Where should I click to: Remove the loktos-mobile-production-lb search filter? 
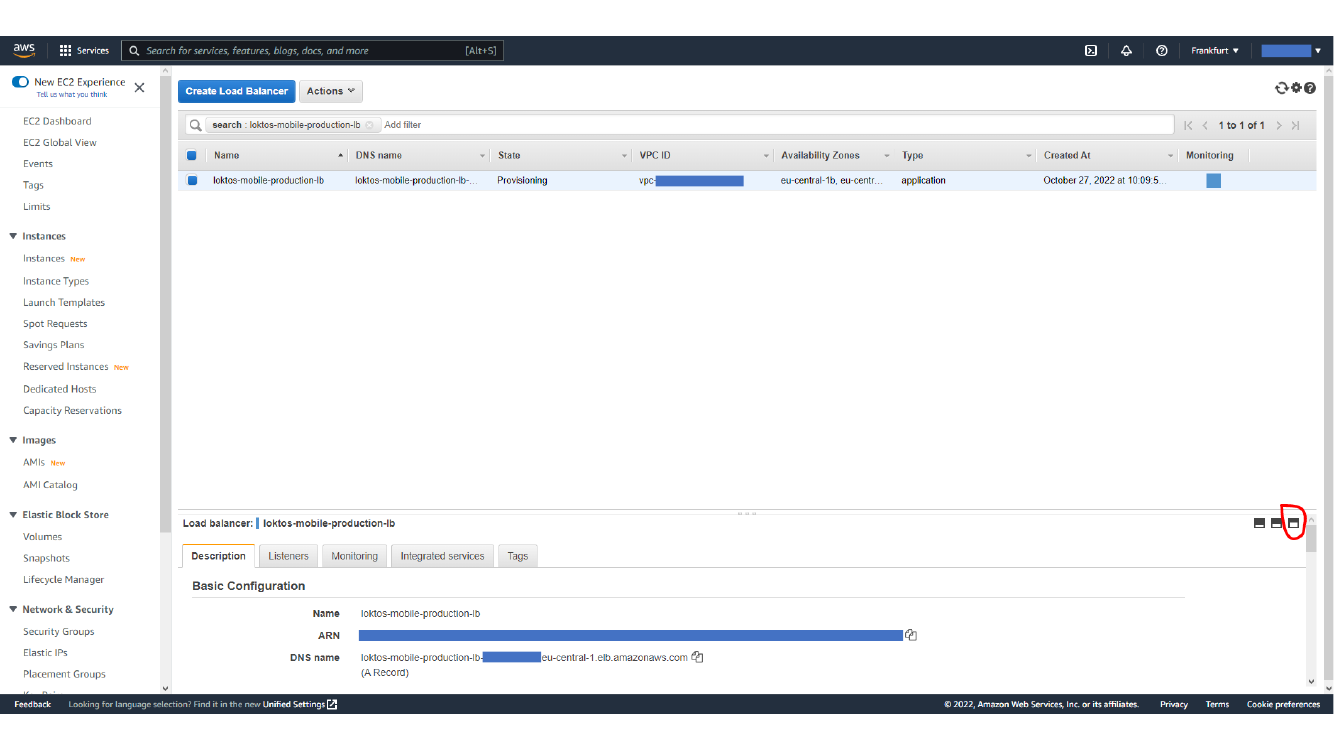coord(369,125)
